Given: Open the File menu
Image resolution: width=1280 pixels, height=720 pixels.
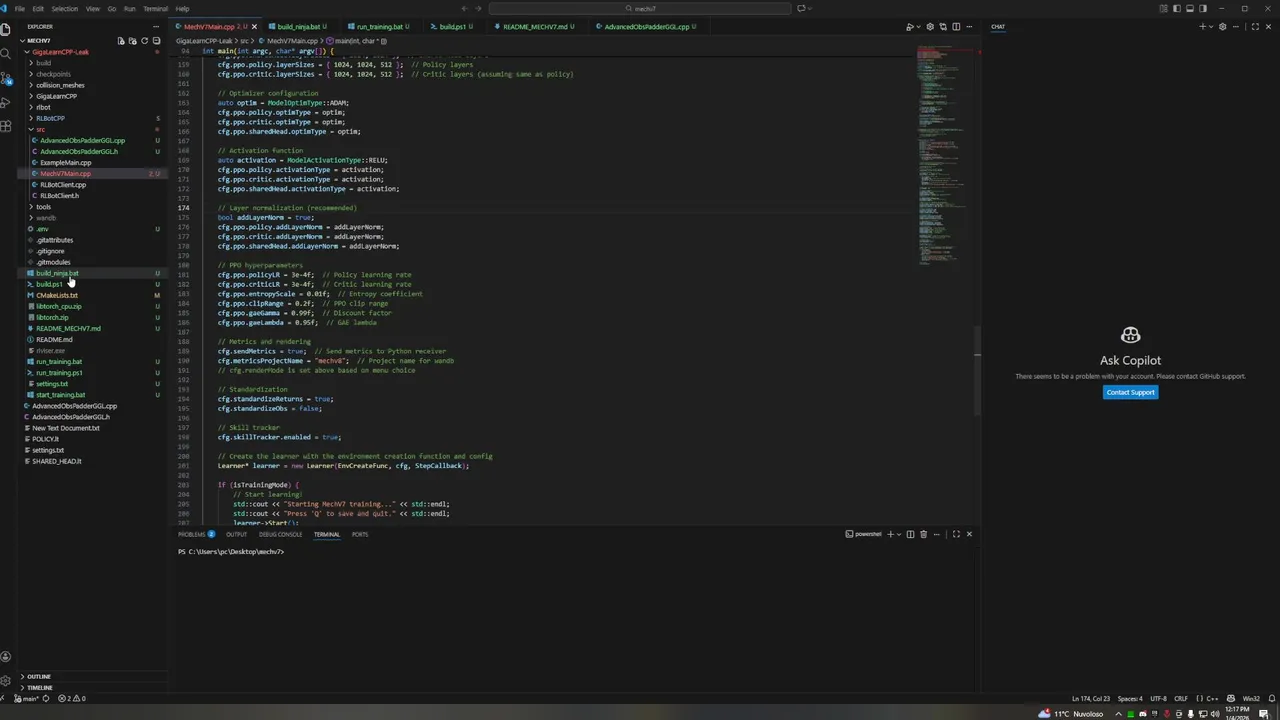Looking at the screenshot, I should click(19, 9).
